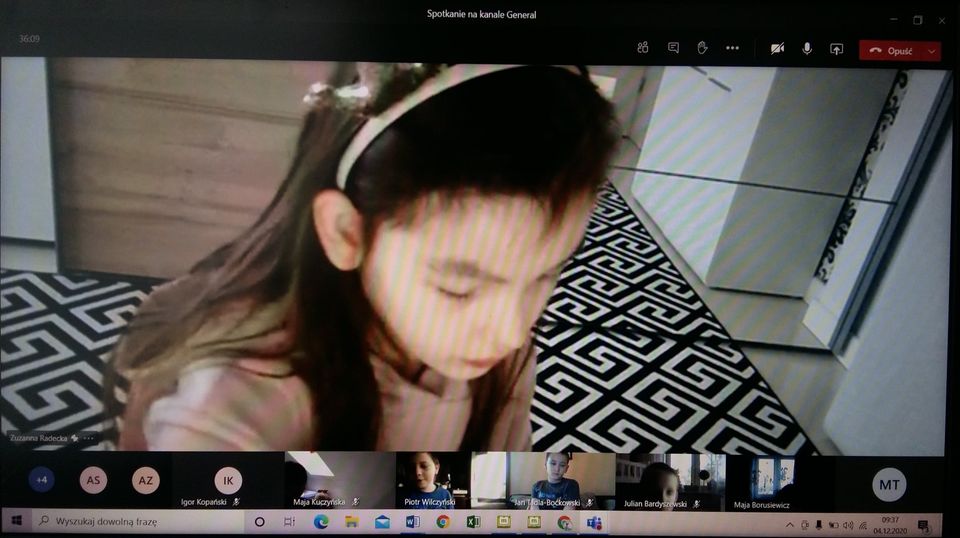960x538 pixels.
Task: Launch Excel from the Windows taskbar
Action: (473, 522)
